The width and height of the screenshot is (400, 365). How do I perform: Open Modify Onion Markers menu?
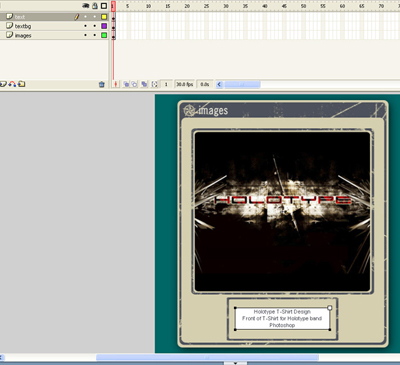click(154, 84)
